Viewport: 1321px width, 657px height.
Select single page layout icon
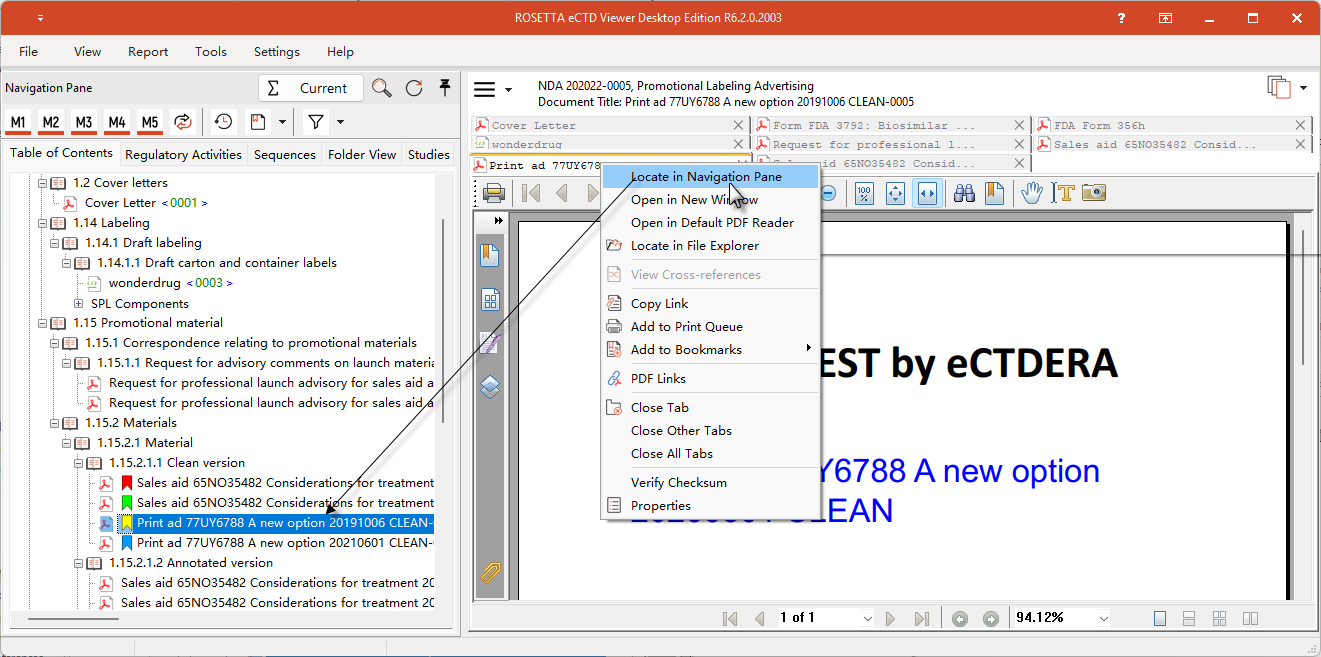1160,619
